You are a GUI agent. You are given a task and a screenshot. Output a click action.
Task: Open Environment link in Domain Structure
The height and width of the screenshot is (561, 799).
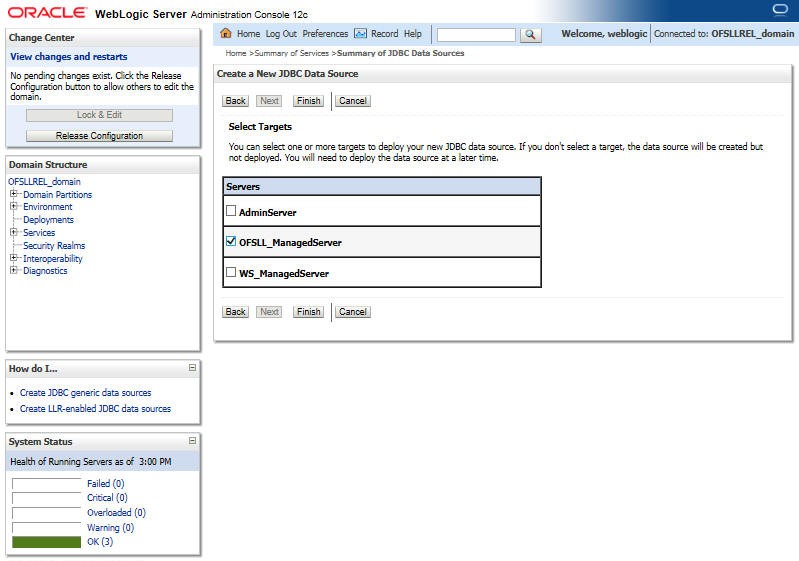coord(48,207)
